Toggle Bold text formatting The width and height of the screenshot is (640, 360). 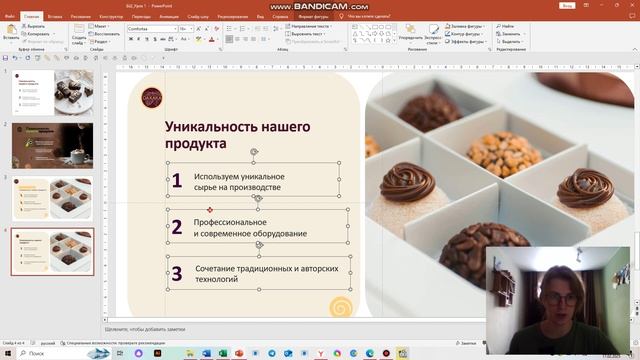point(131,39)
